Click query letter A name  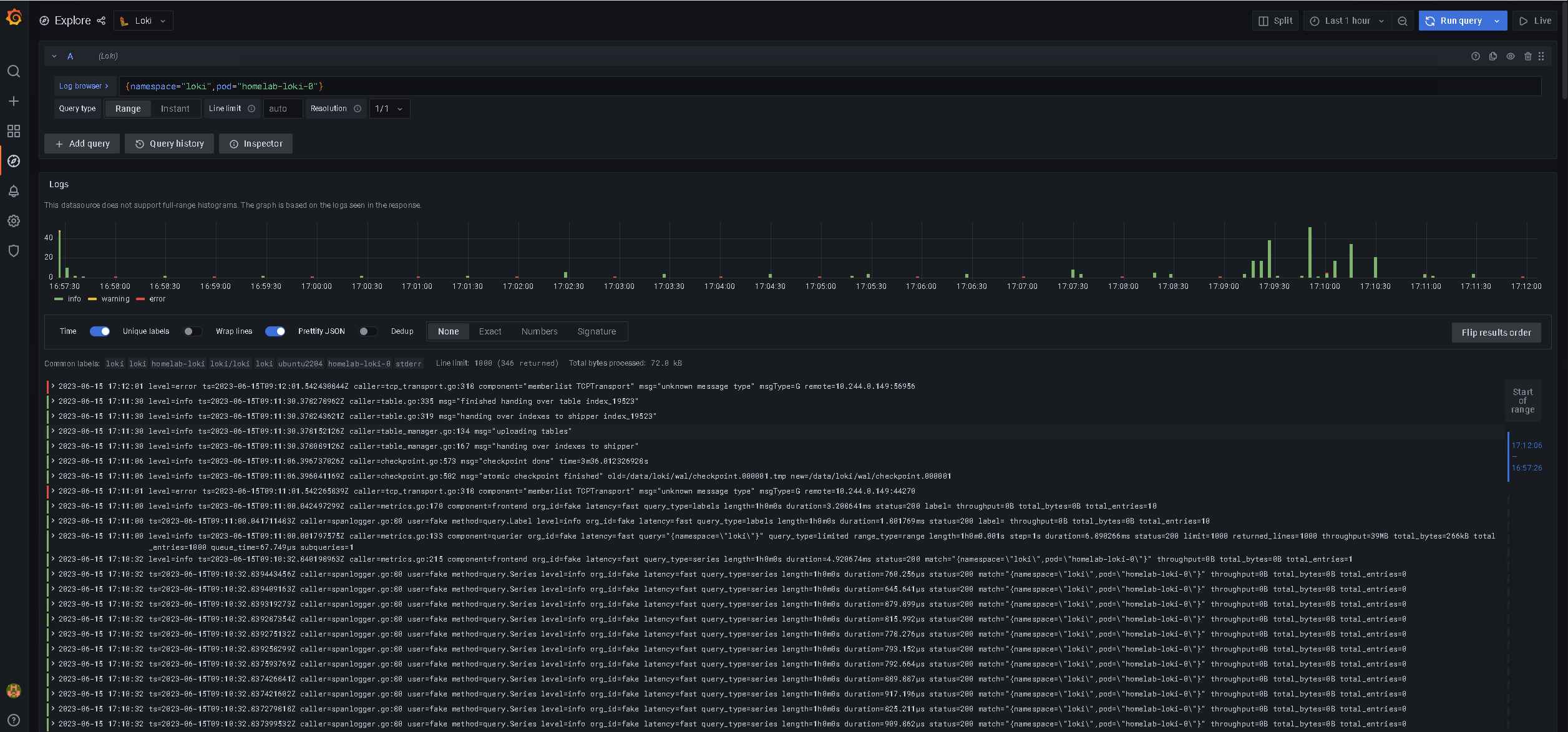71,56
